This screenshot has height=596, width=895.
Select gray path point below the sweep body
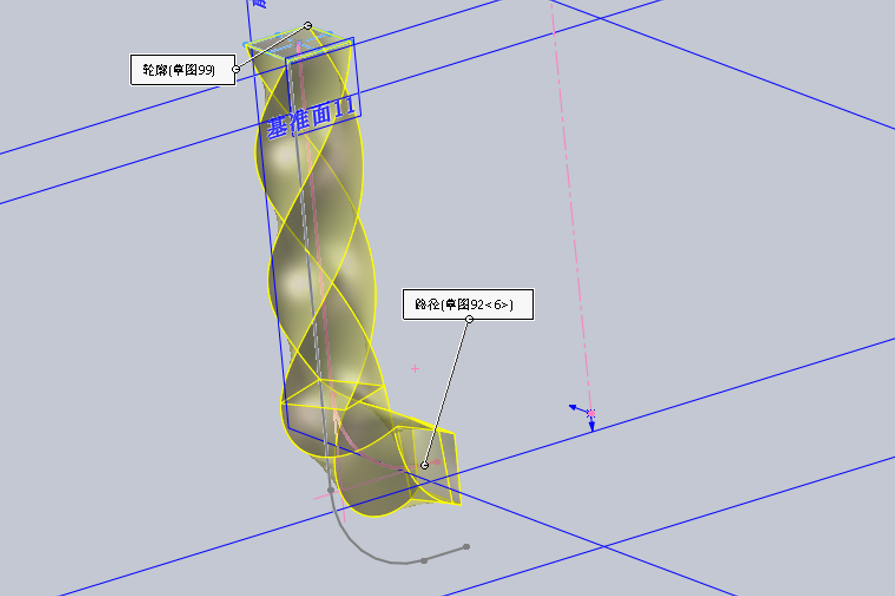330,490
